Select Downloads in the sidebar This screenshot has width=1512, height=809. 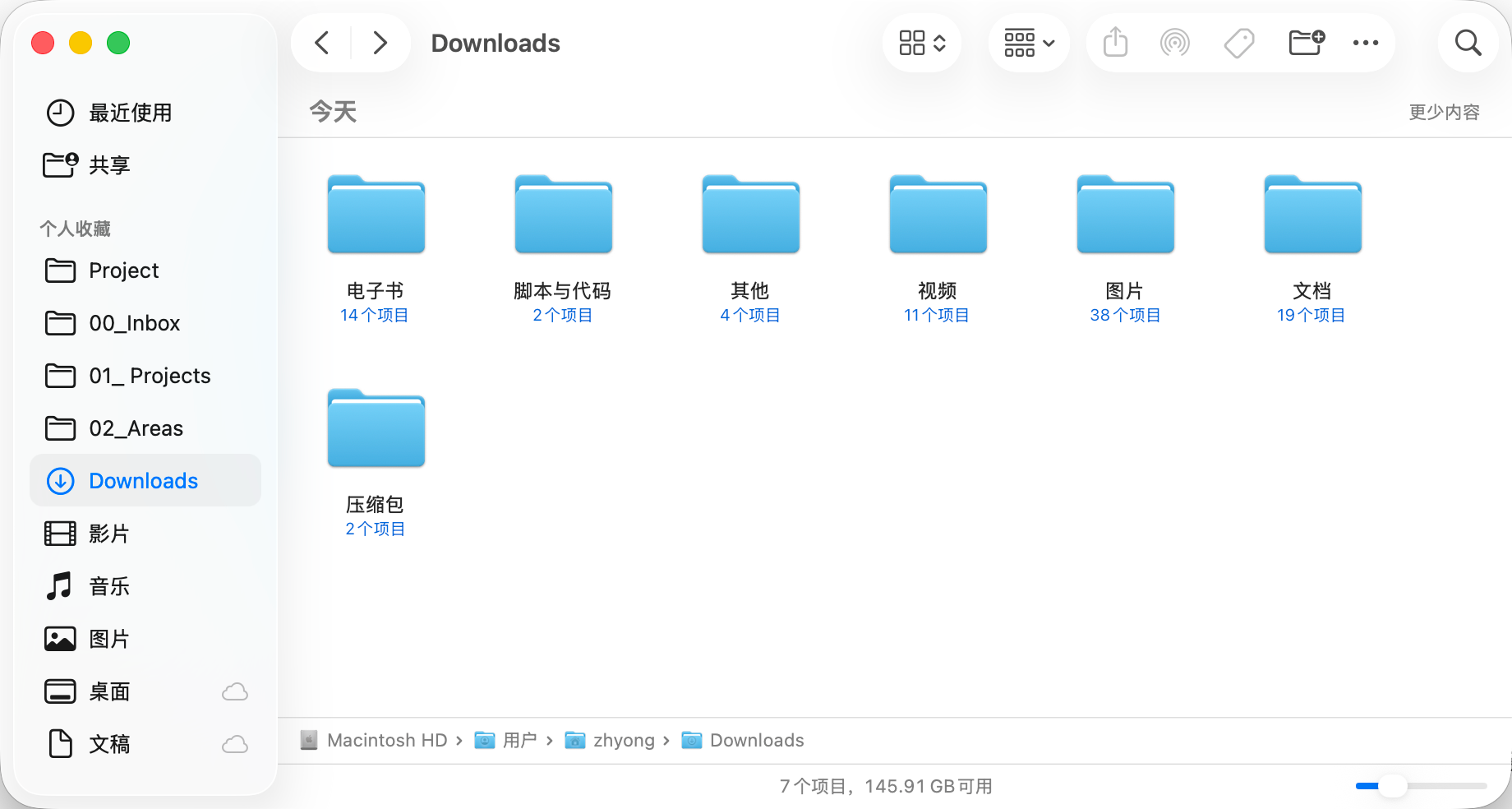coord(145,481)
